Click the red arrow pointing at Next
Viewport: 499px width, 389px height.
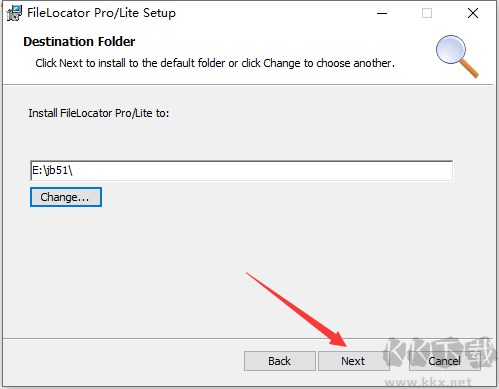(296, 309)
